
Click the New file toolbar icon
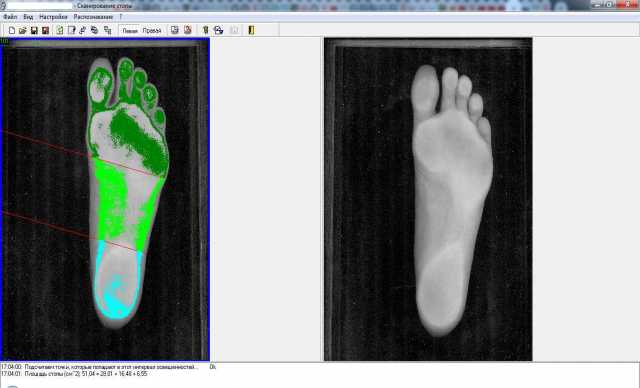[x=12, y=30]
